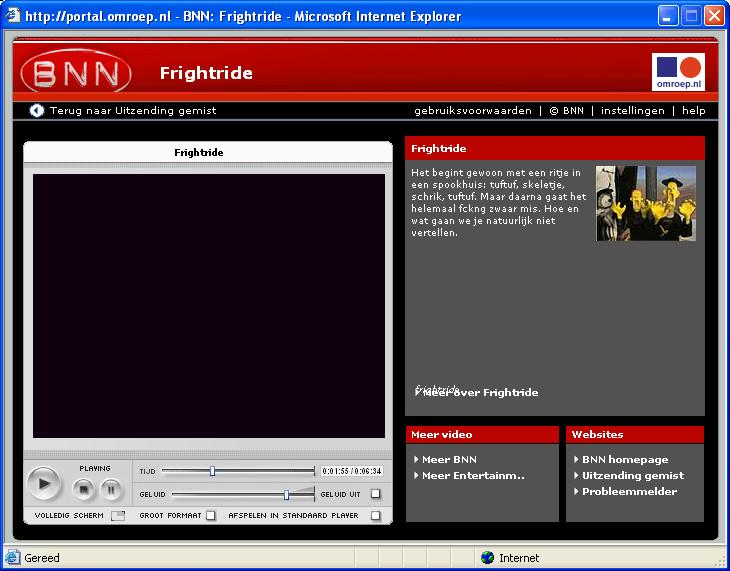Pause the Frightride video
The height and width of the screenshot is (571, 730).
[x=111, y=489]
